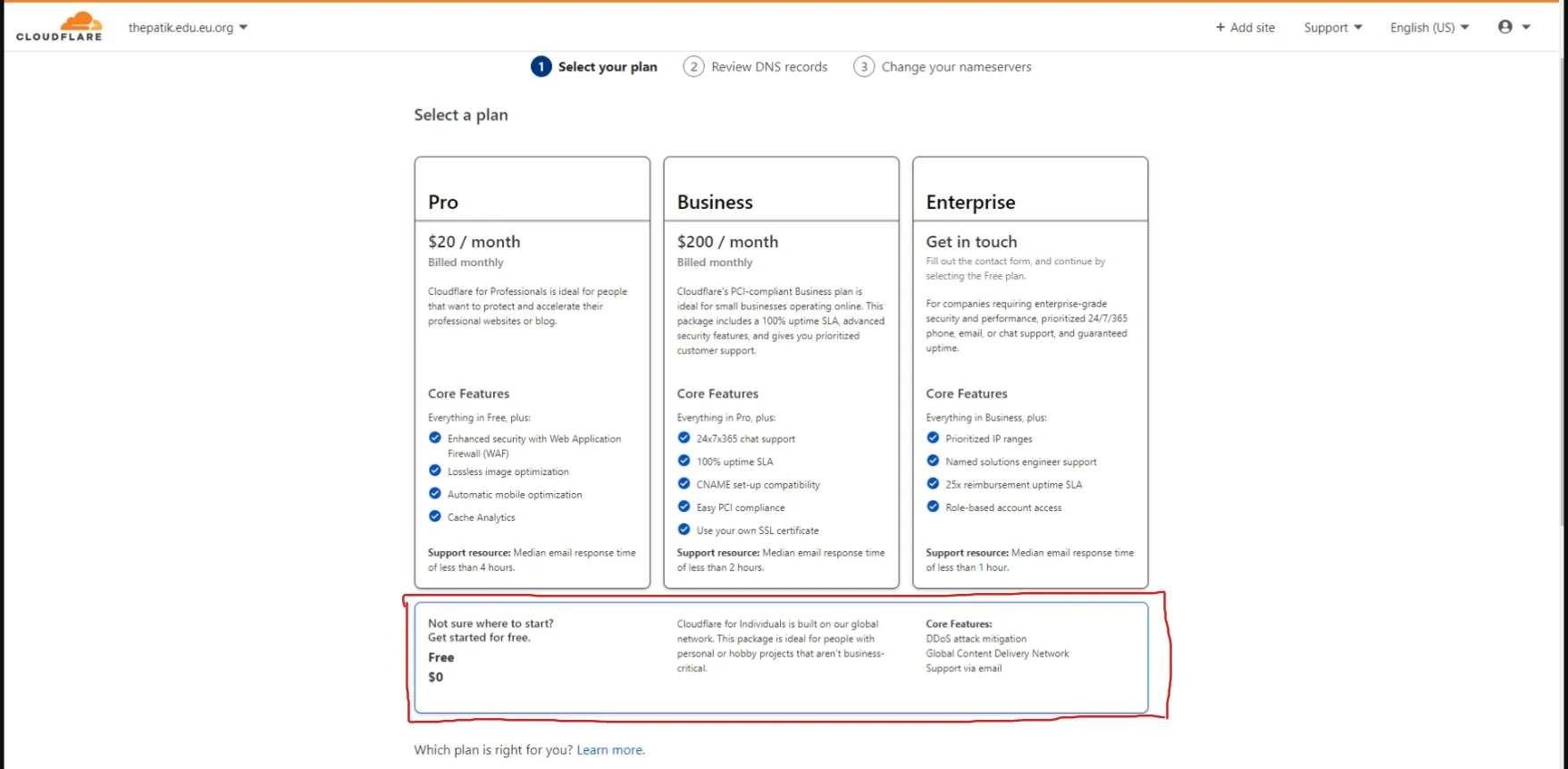
Task: Select the Business plan card
Action: point(781,372)
